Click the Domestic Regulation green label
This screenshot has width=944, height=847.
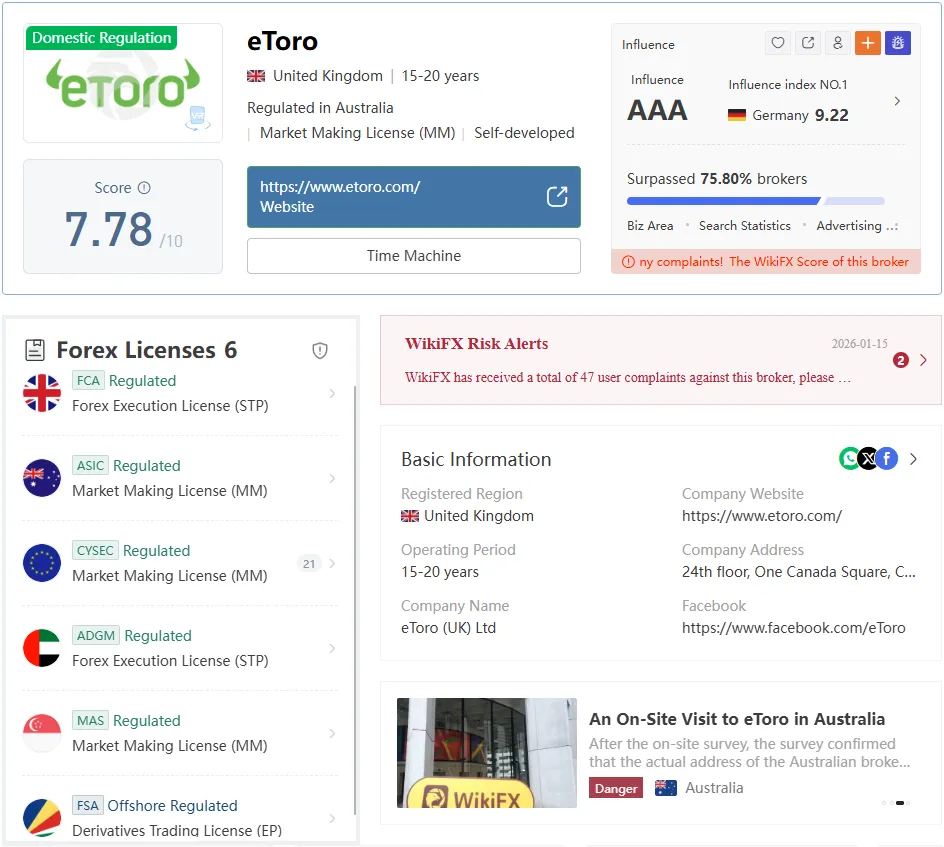tap(102, 38)
